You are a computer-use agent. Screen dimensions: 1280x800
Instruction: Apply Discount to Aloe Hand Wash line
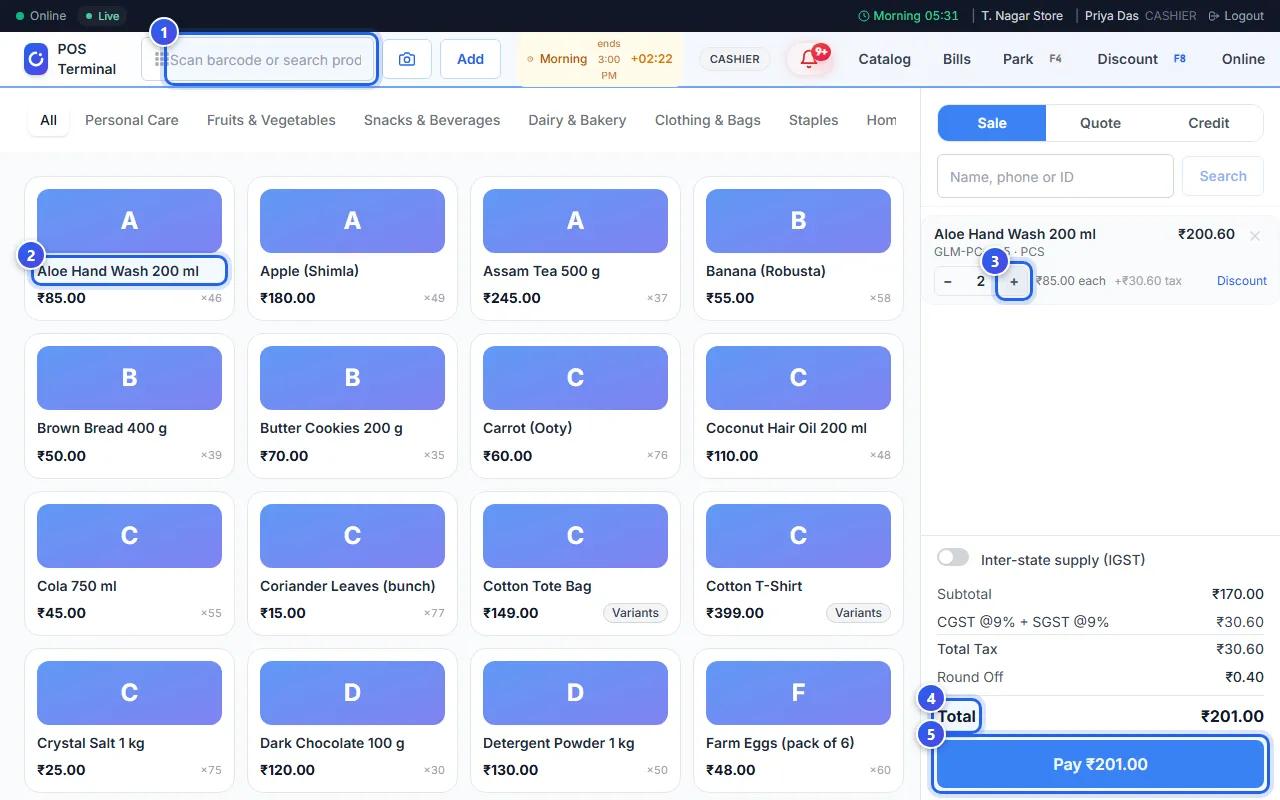pos(1242,281)
